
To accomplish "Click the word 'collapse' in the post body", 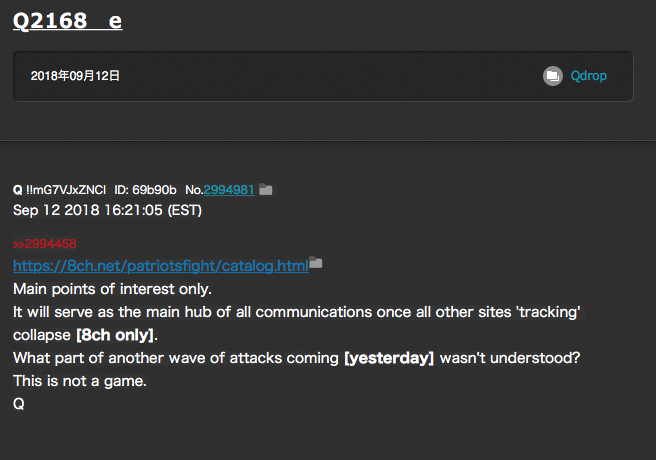I will (x=42, y=334).
